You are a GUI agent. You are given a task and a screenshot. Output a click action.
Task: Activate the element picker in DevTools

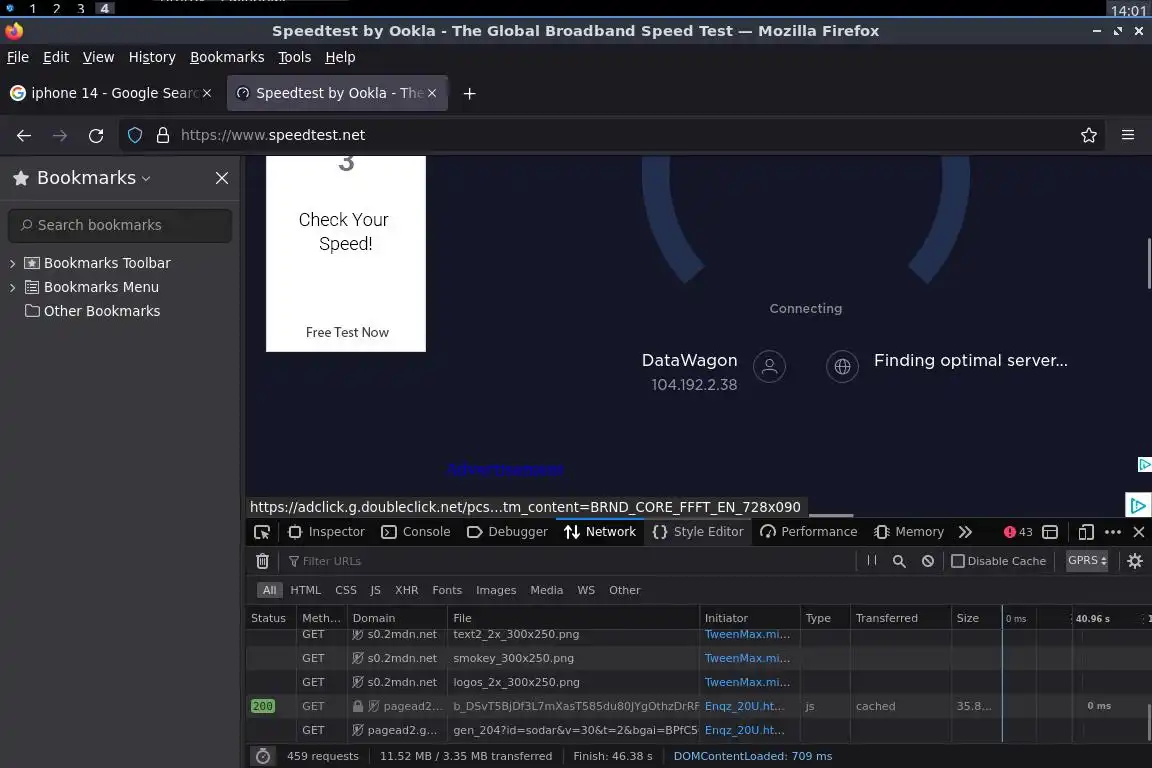click(262, 532)
